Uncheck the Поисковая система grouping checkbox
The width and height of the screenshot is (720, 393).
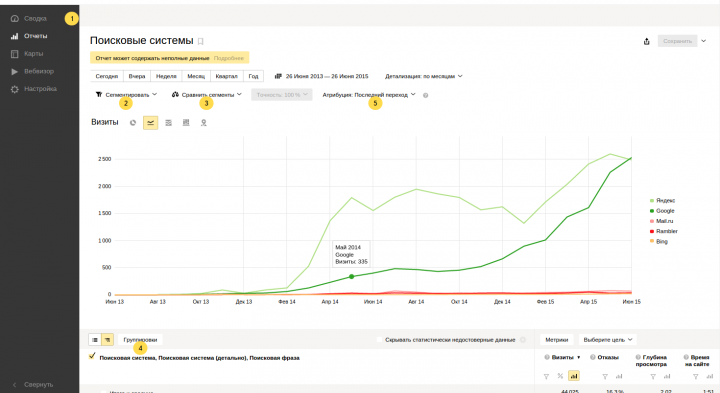[92, 356]
